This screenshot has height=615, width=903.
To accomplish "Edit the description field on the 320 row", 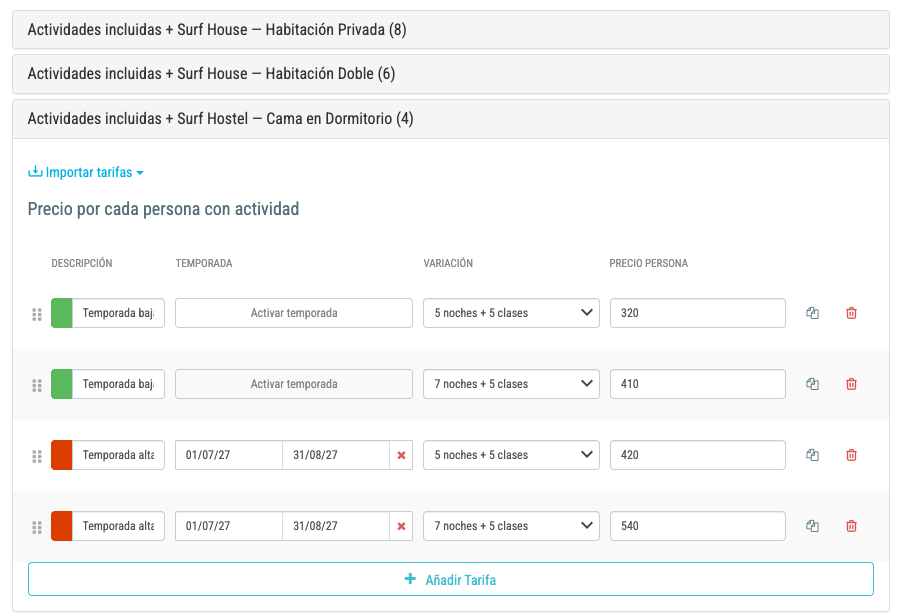I will click(118, 313).
